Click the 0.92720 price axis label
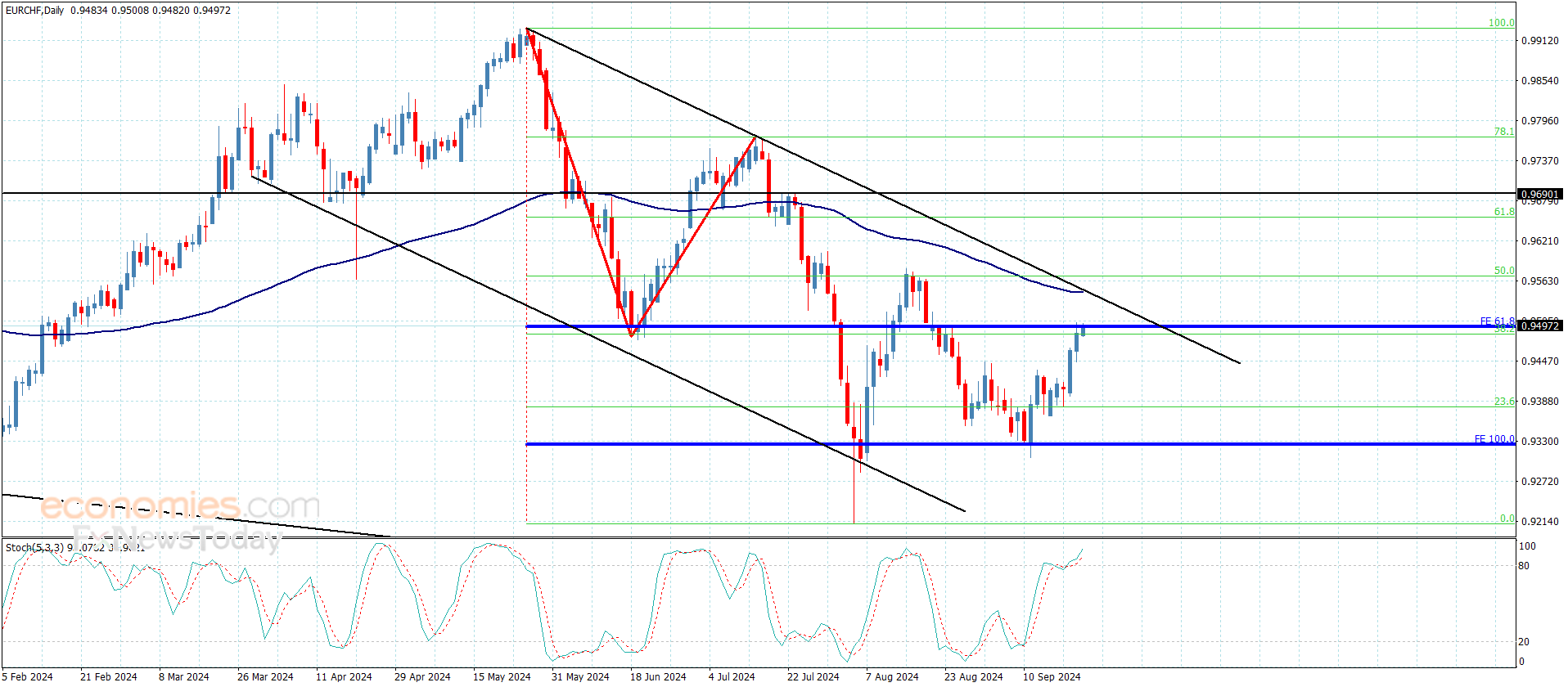Image resolution: width=1568 pixels, height=687 pixels. click(1540, 482)
